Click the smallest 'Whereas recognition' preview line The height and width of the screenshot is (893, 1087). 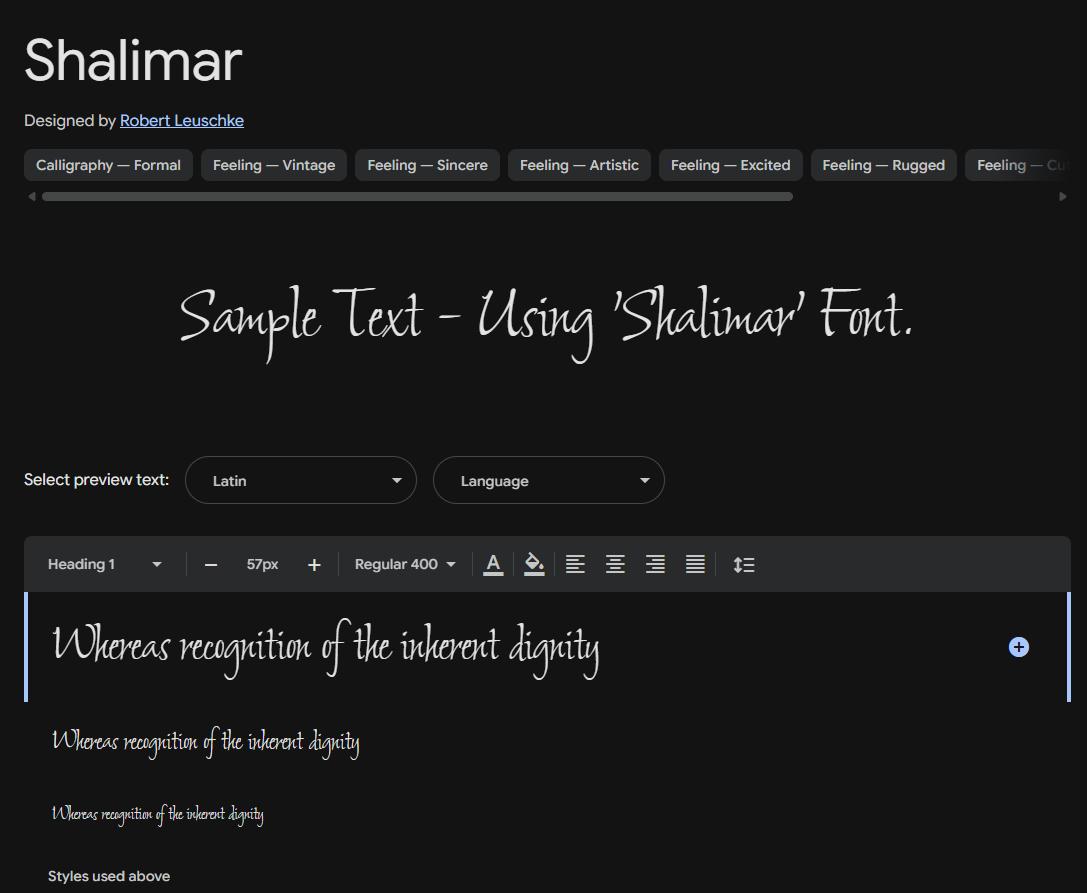[157, 813]
